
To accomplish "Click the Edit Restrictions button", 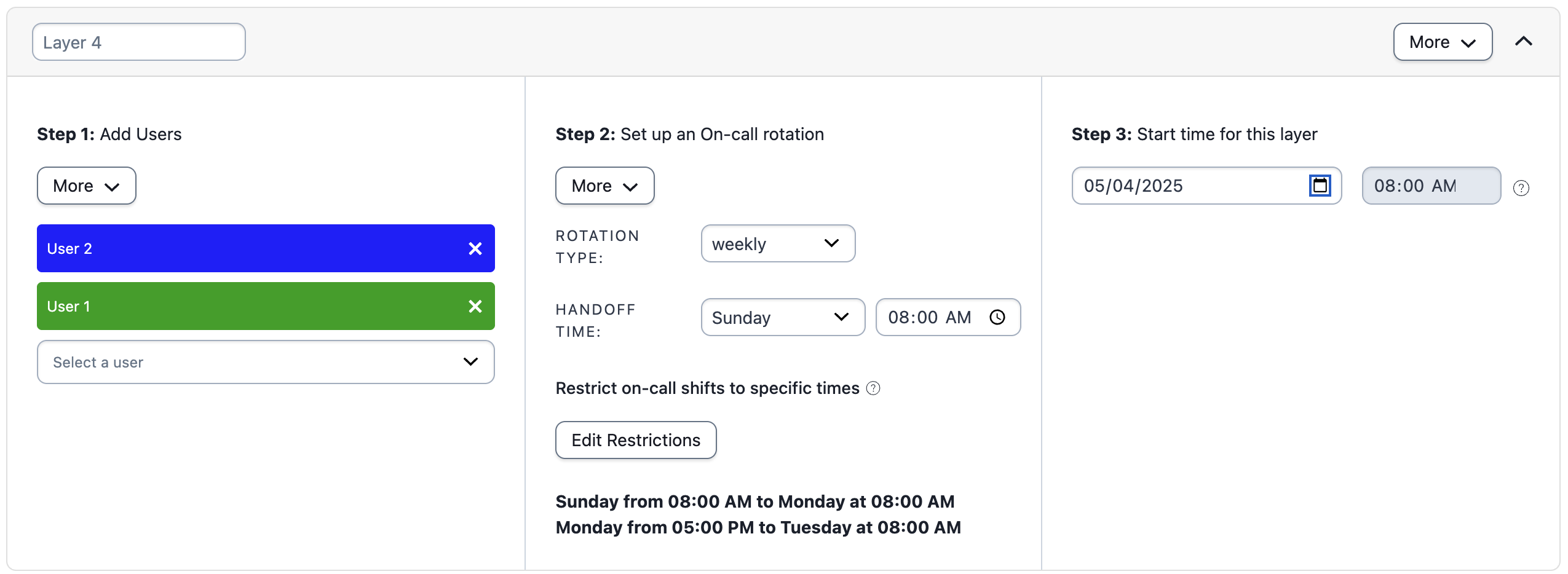I will (x=635, y=440).
